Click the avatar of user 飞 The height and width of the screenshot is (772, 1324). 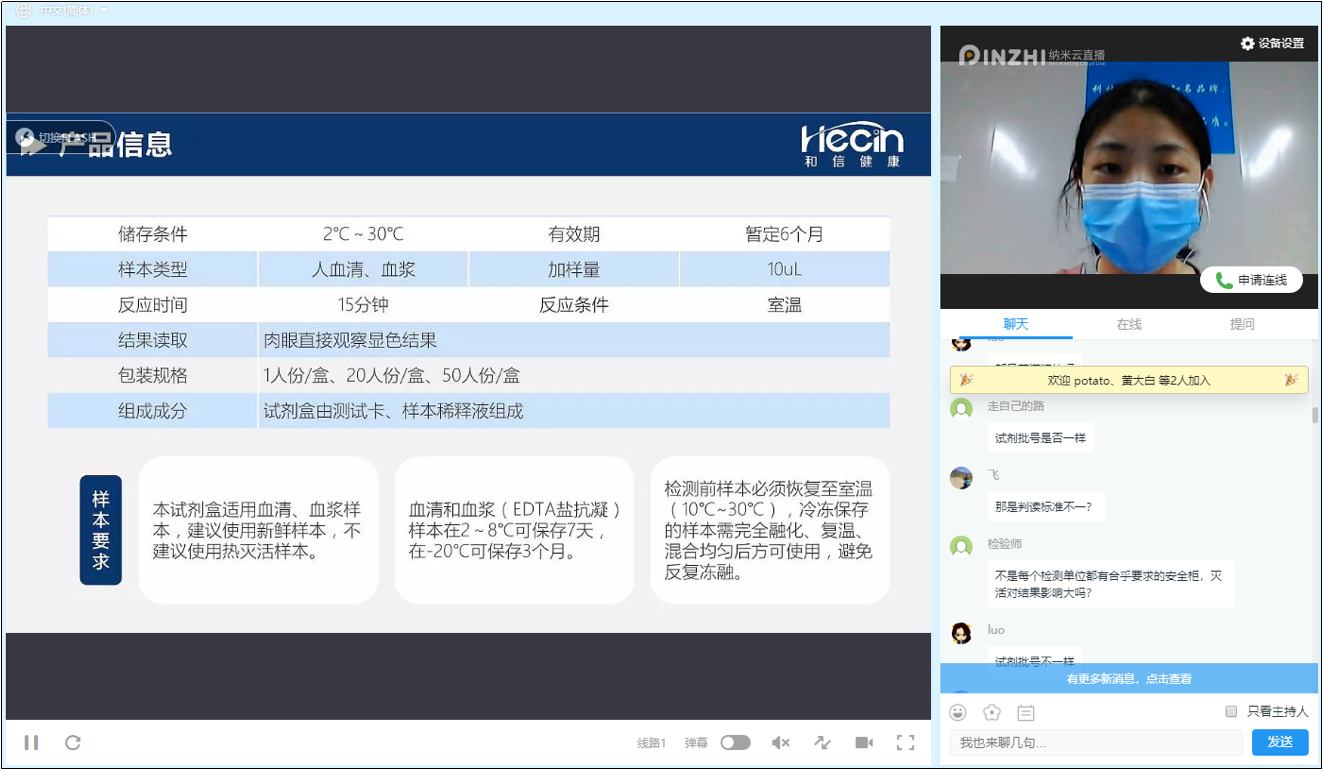point(961,477)
